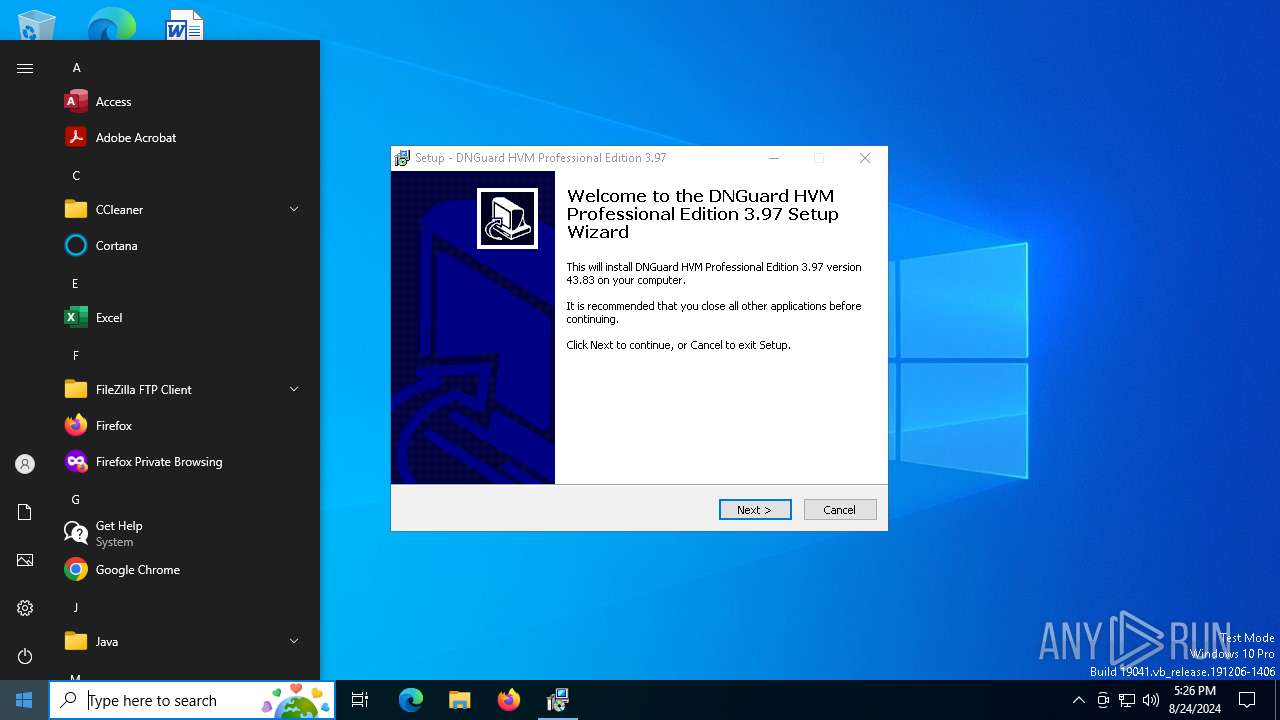Open File Explorer from the taskbar
1280x720 pixels.
pyautogui.click(x=459, y=700)
